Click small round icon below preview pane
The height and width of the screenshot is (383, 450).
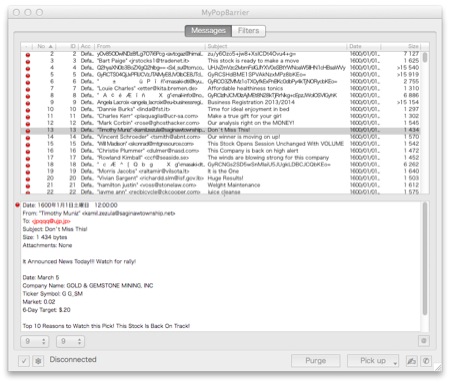pos(424,341)
